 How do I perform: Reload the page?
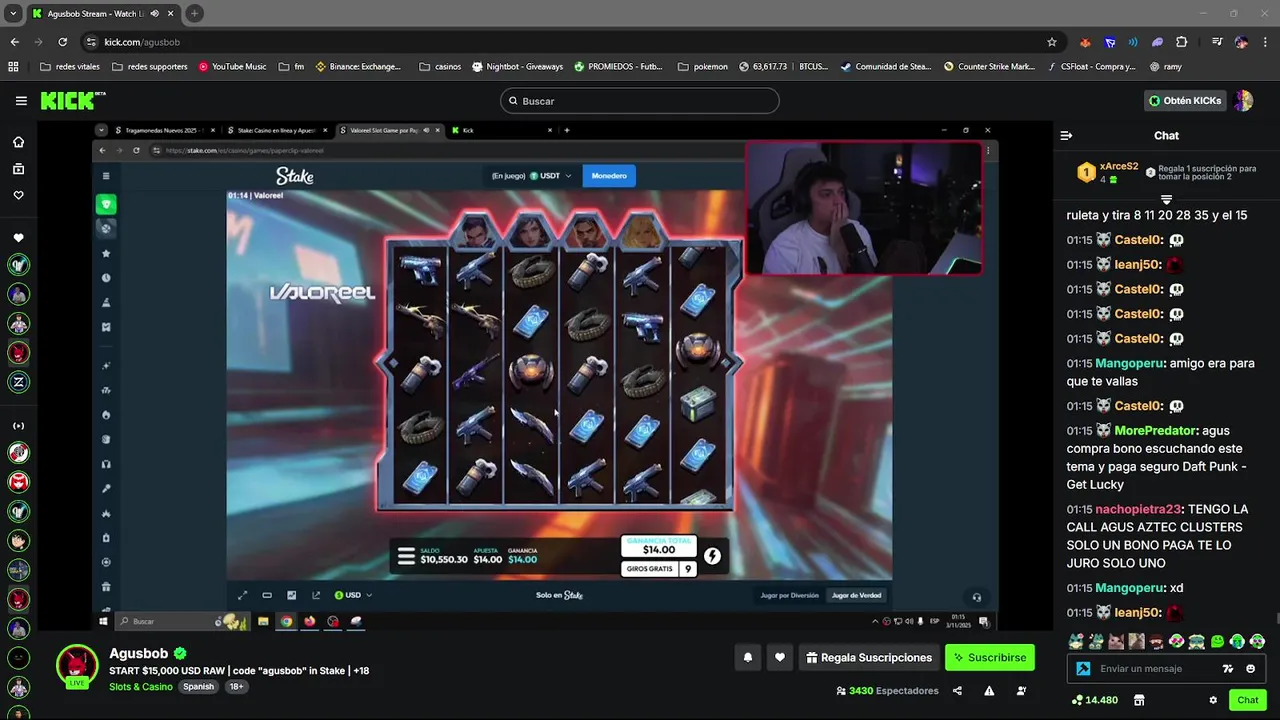pos(62,42)
